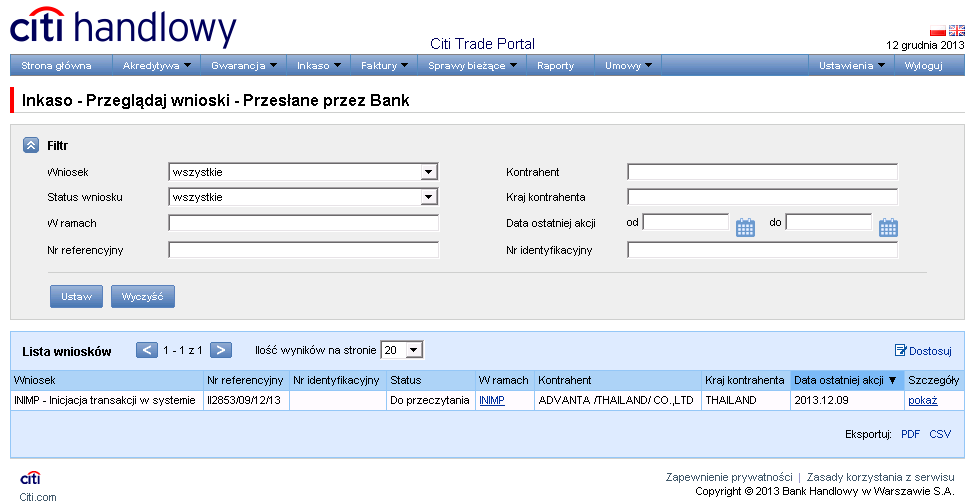Image resolution: width=968 pixels, height=504 pixels.
Task: Open the Status wniosku dropdown
Action: point(303,197)
